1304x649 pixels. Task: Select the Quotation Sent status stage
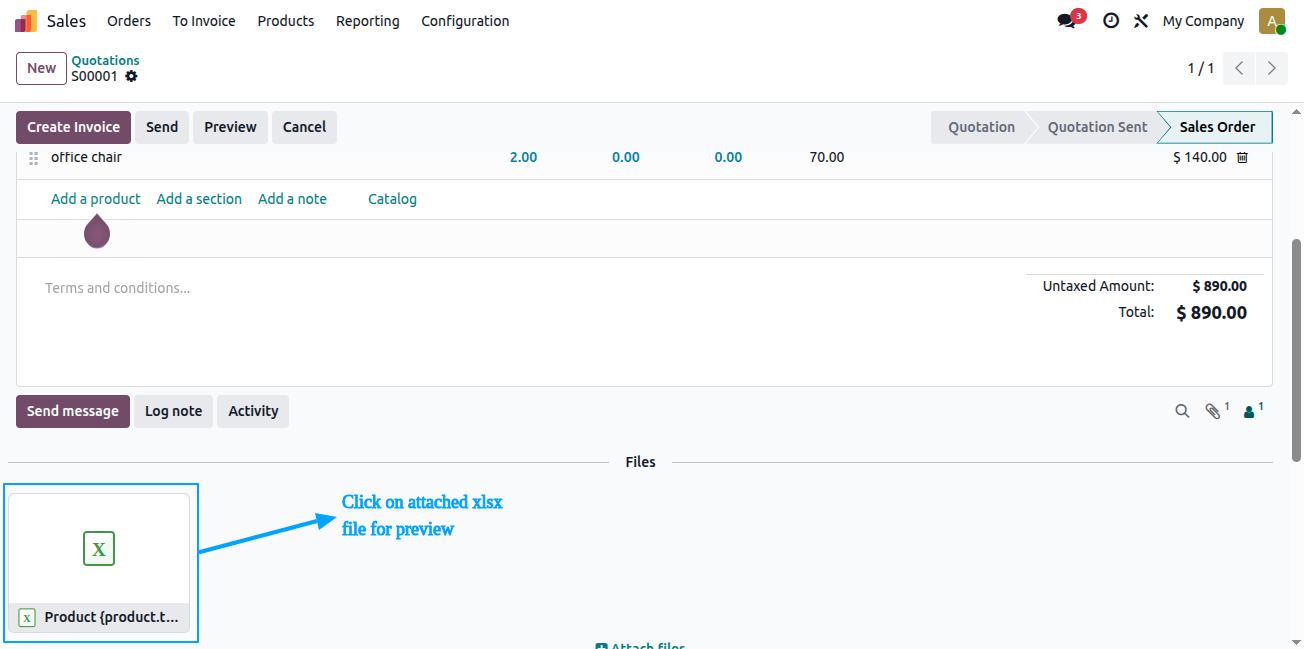1097,127
